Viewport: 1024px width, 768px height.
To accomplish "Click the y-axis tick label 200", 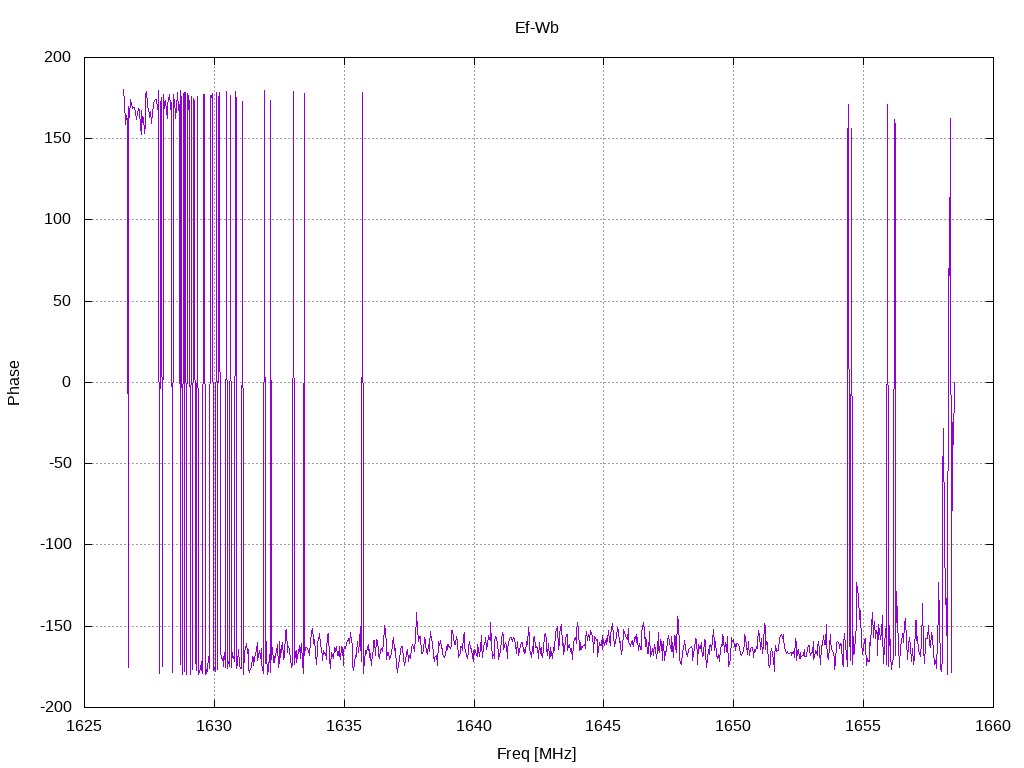I will point(57,57).
